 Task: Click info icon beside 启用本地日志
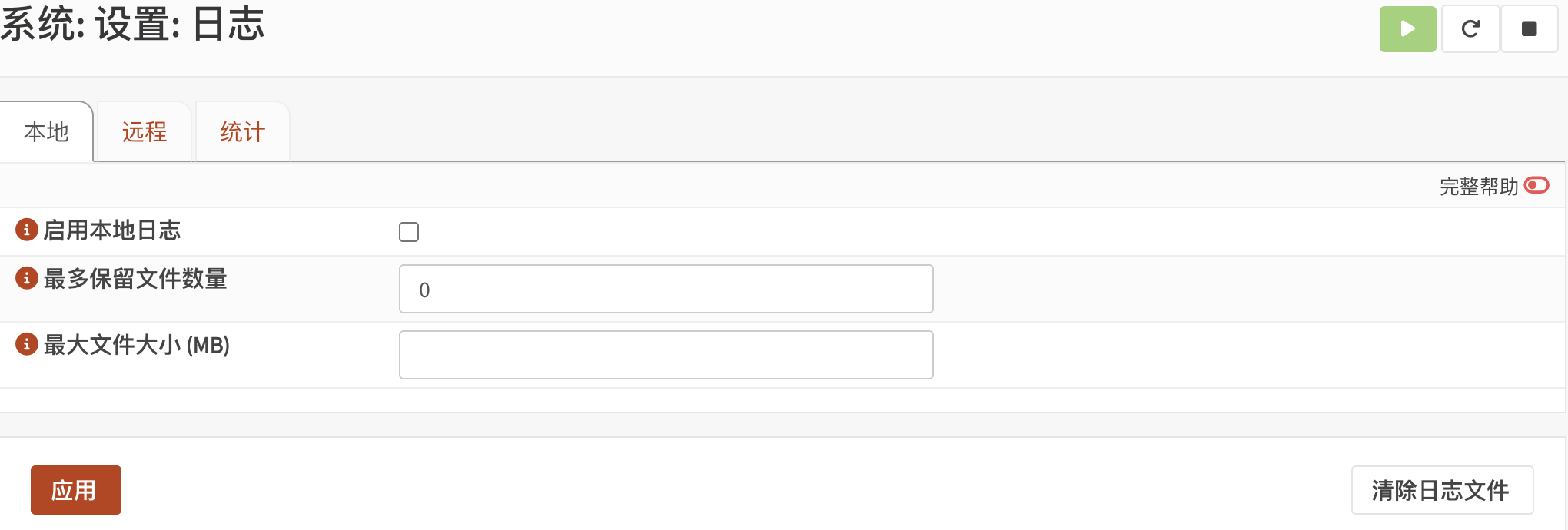coord(27,230)
